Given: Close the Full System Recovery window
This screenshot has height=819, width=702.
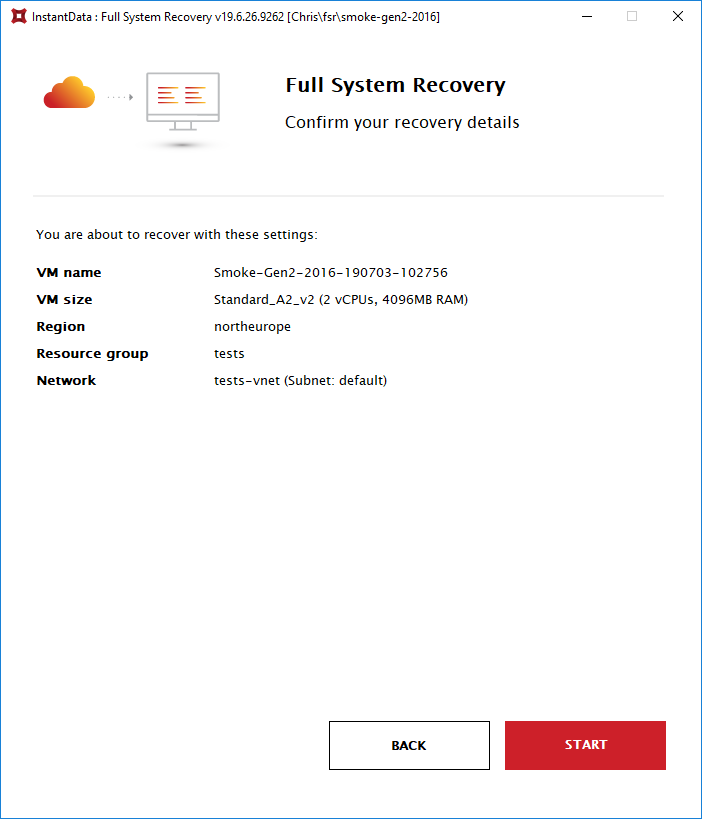Looking at the screenshot, I should (x=677, y=16).
